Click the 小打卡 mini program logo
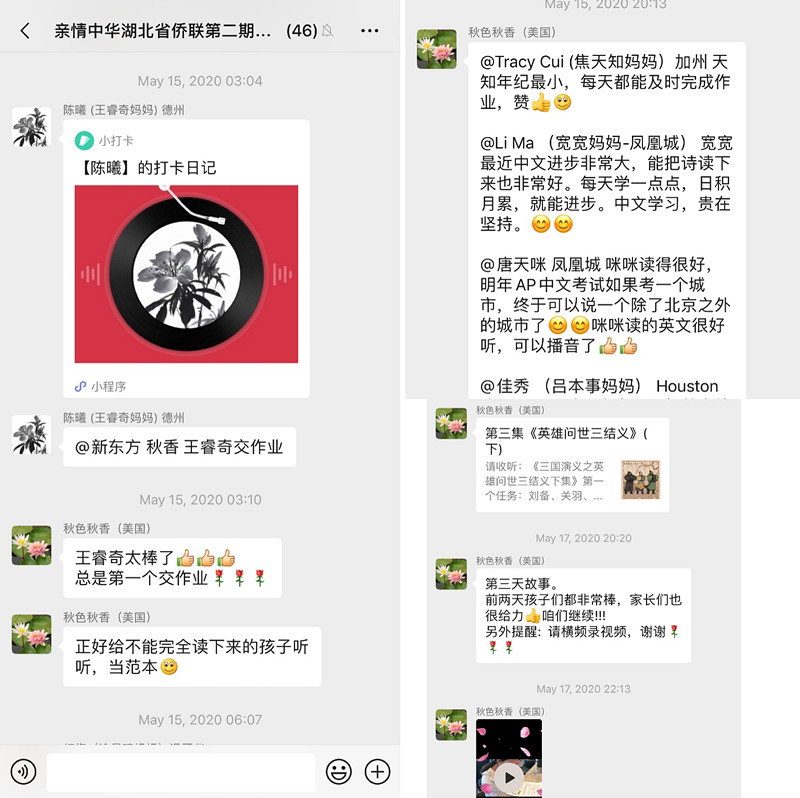 (84, 140)
